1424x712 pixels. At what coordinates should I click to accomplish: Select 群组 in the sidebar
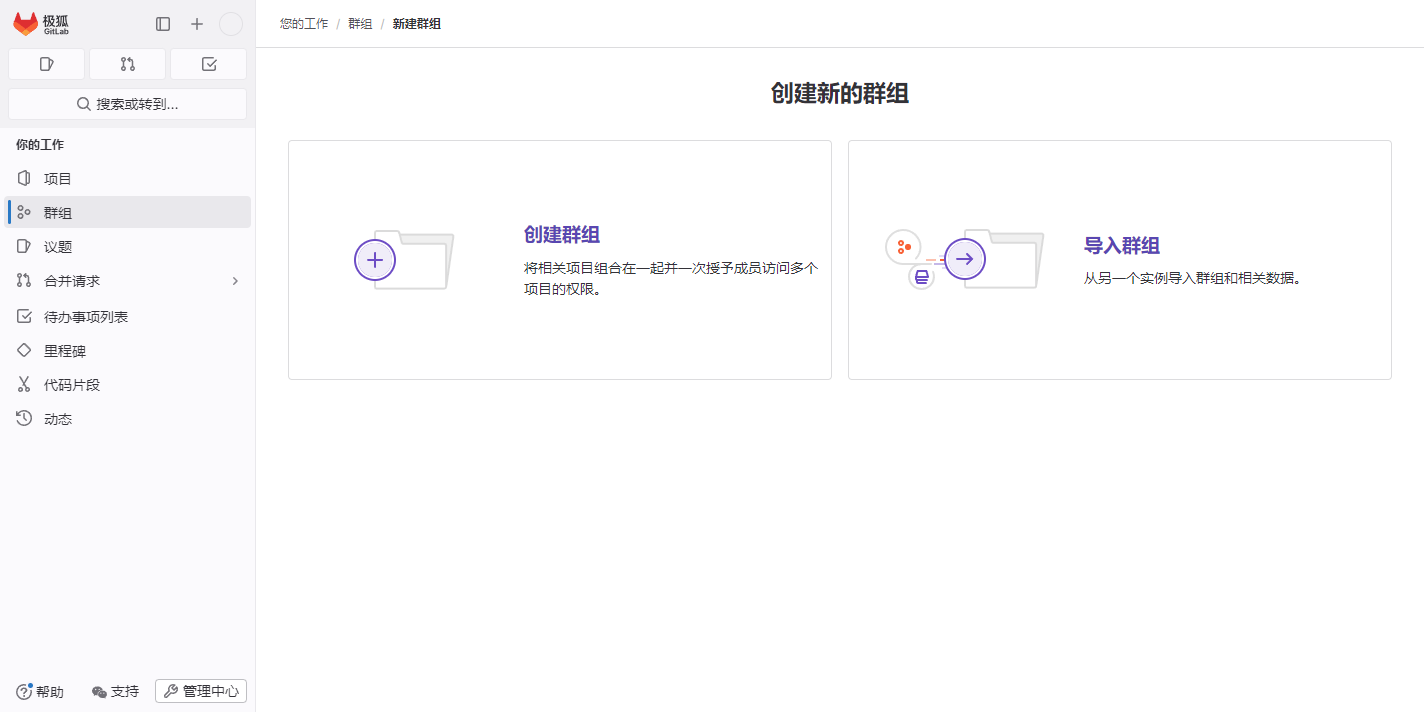pyautogui.click(x=58, y=212)
